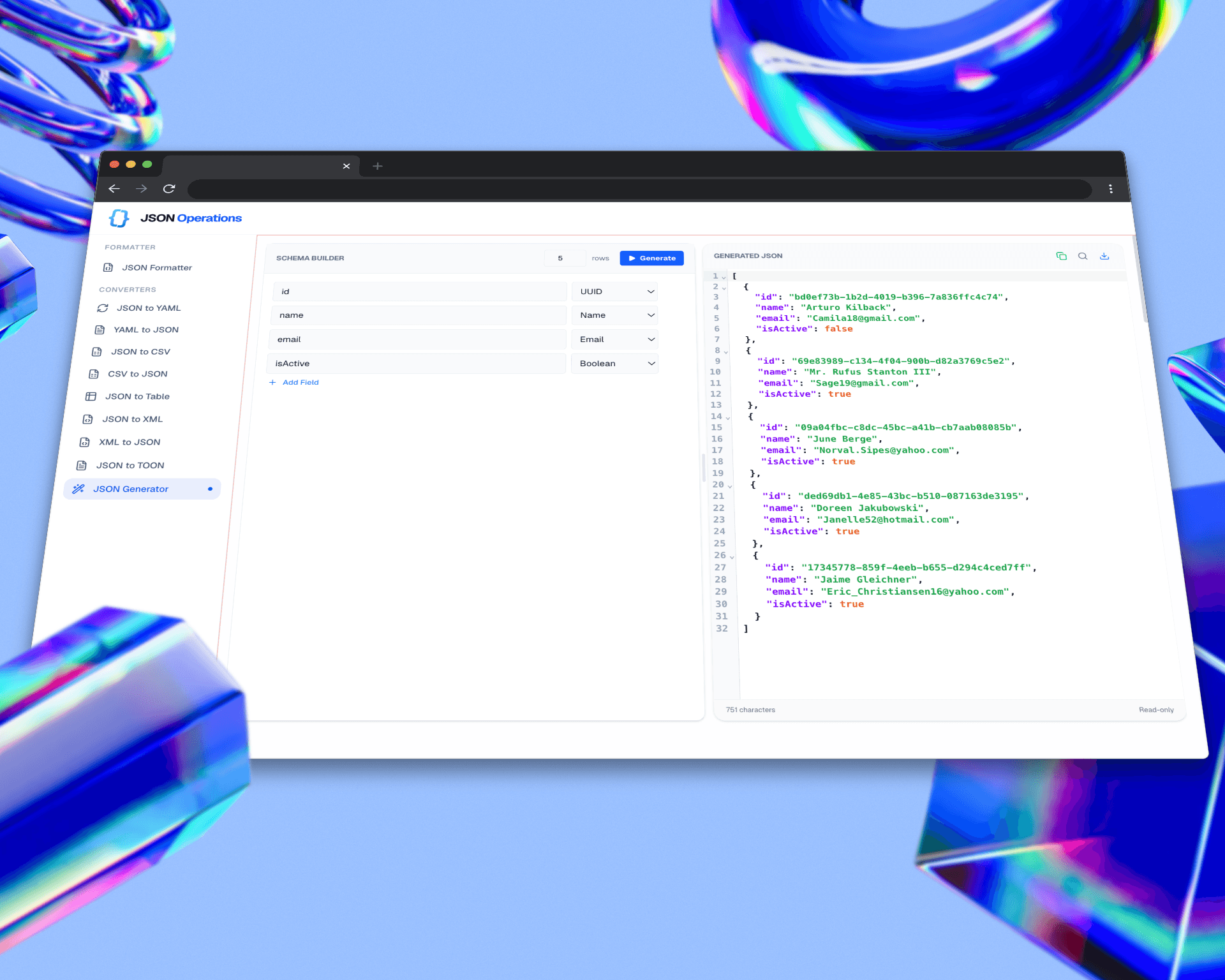Open search in the Generated JSON panel

click(1083, 256)
